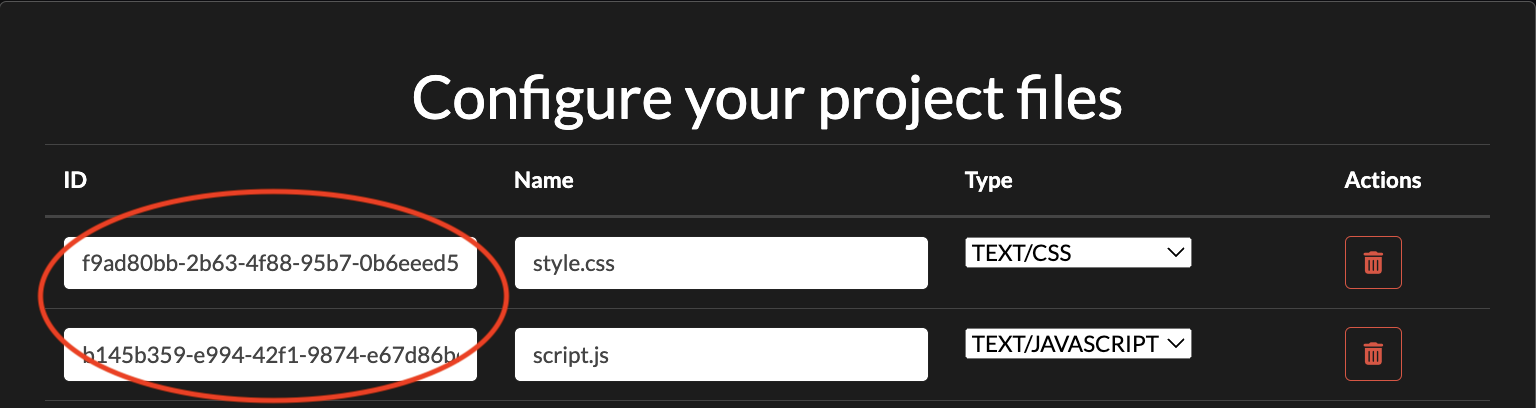Click the ID column header

pyautogui.click(x=74, y=181)
